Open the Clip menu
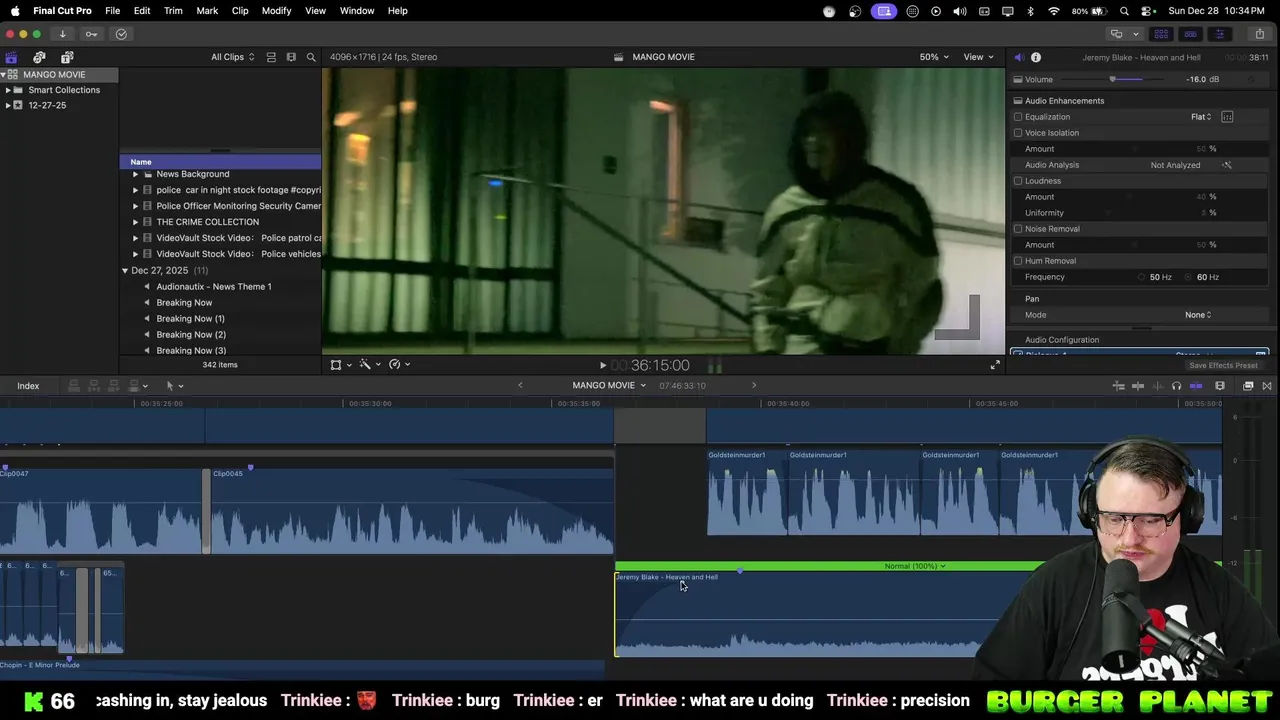 (240, 11)
